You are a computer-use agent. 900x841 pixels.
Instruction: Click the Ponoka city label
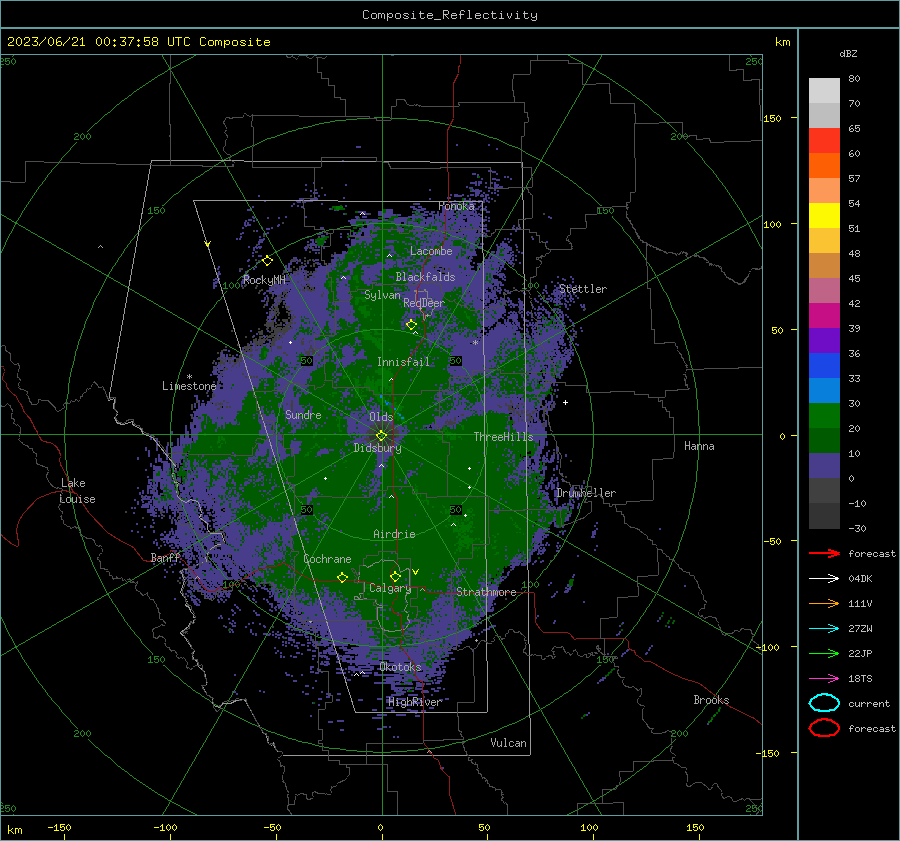tap(456, 206)
